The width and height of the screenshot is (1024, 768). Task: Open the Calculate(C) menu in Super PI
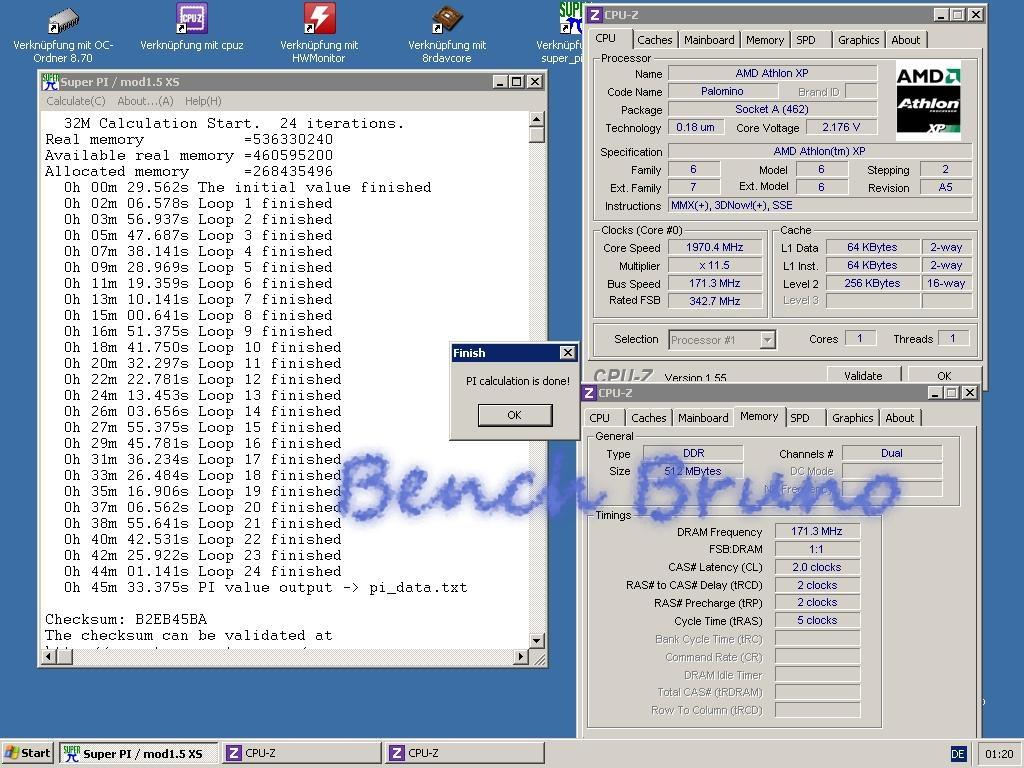76,101
